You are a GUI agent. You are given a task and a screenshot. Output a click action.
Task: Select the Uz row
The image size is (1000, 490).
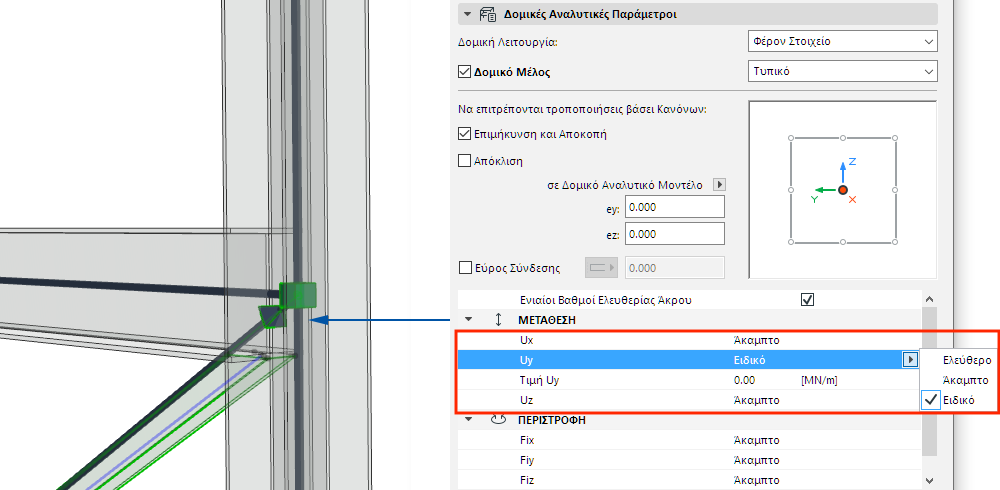(x=689, y=400)
